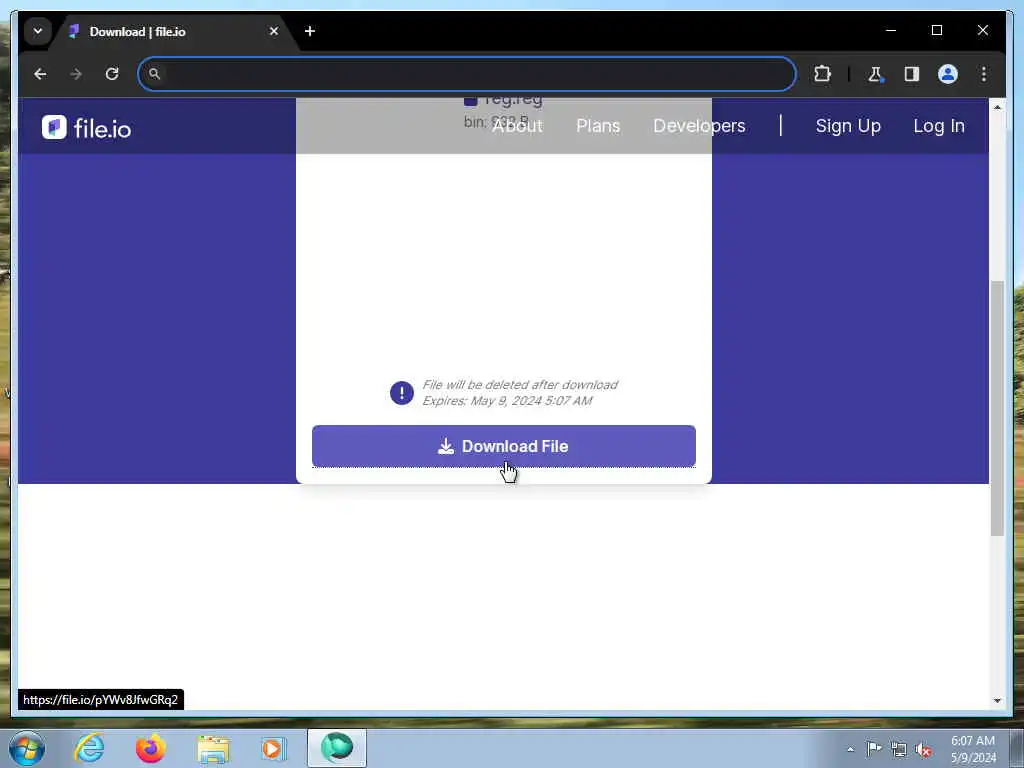Open the Developers page link
1024x768 pixels.
coord(699,126)
